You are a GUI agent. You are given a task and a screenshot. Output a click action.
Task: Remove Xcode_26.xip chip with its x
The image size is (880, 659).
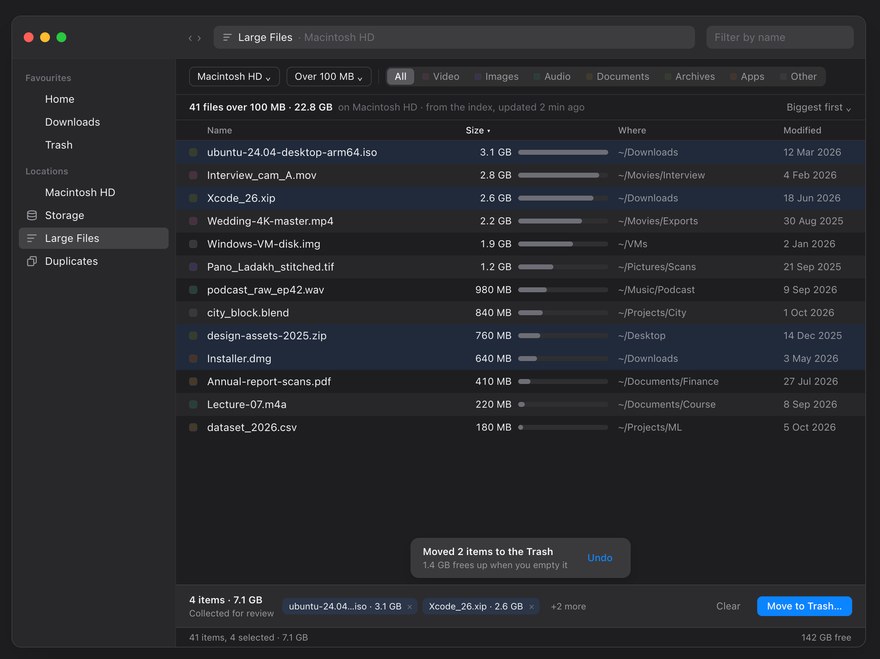[x=531, y=606]
